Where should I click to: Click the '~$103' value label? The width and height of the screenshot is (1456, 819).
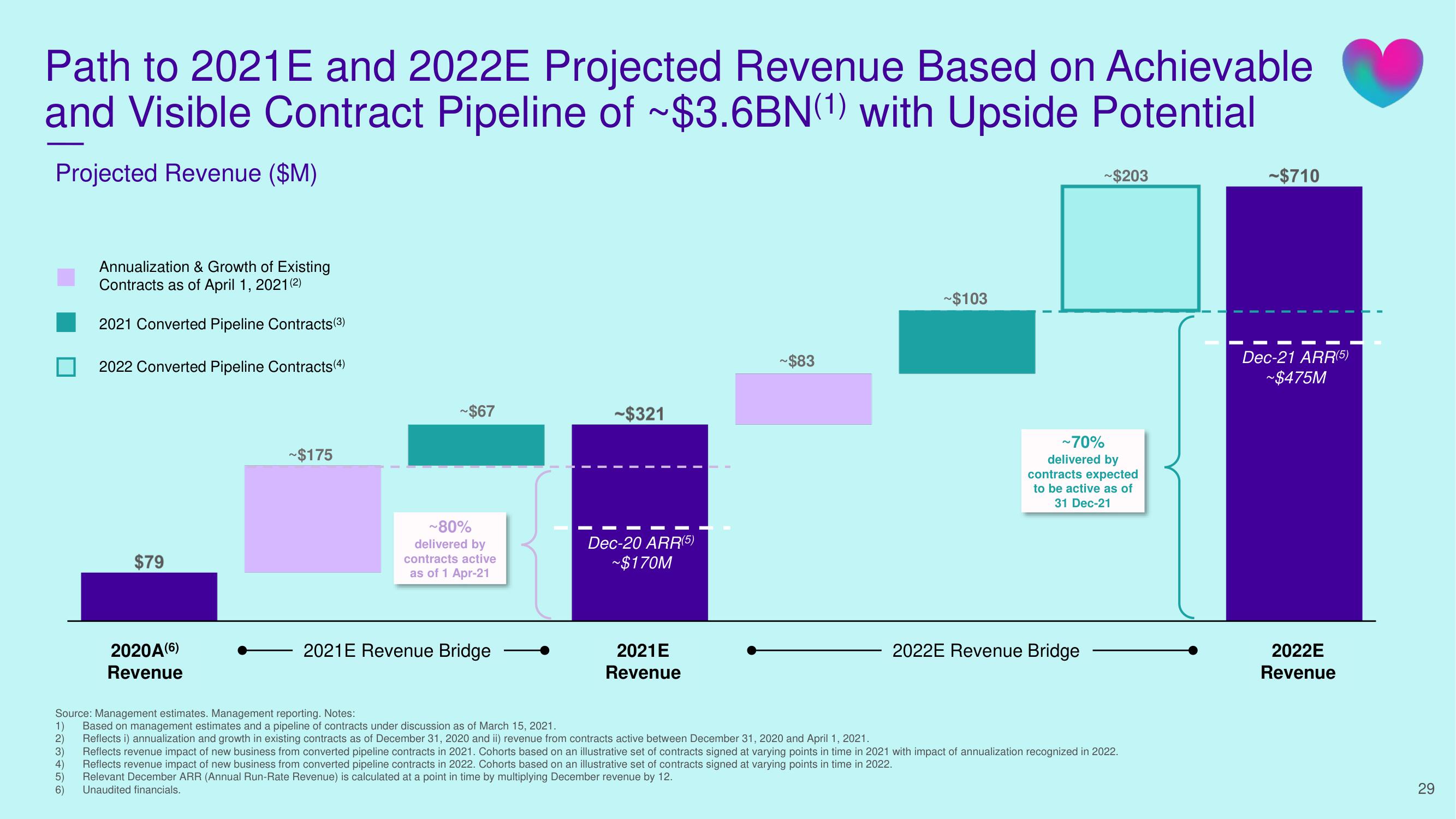point(965,299)
